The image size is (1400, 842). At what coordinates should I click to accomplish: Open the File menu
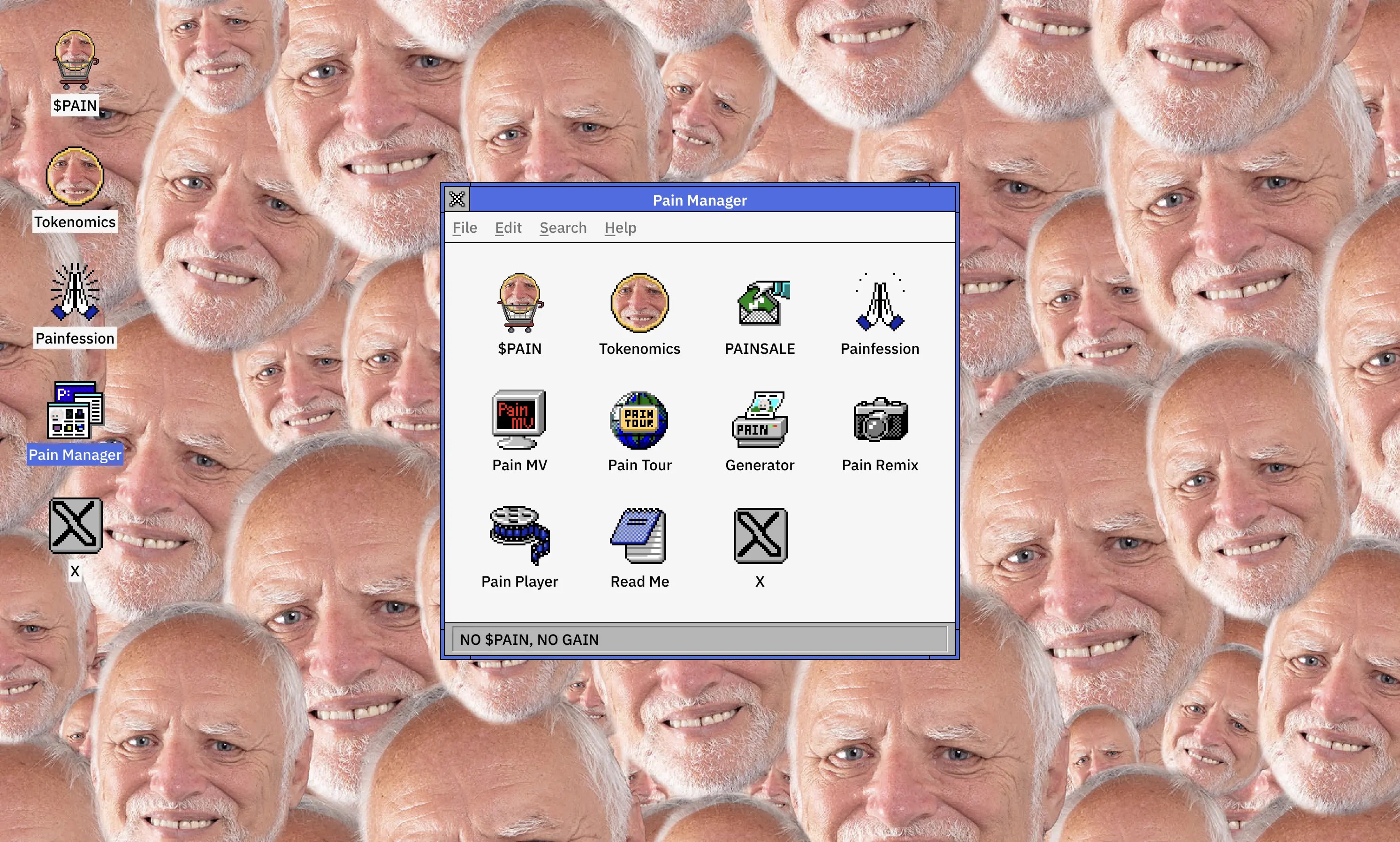pos(464,228)
